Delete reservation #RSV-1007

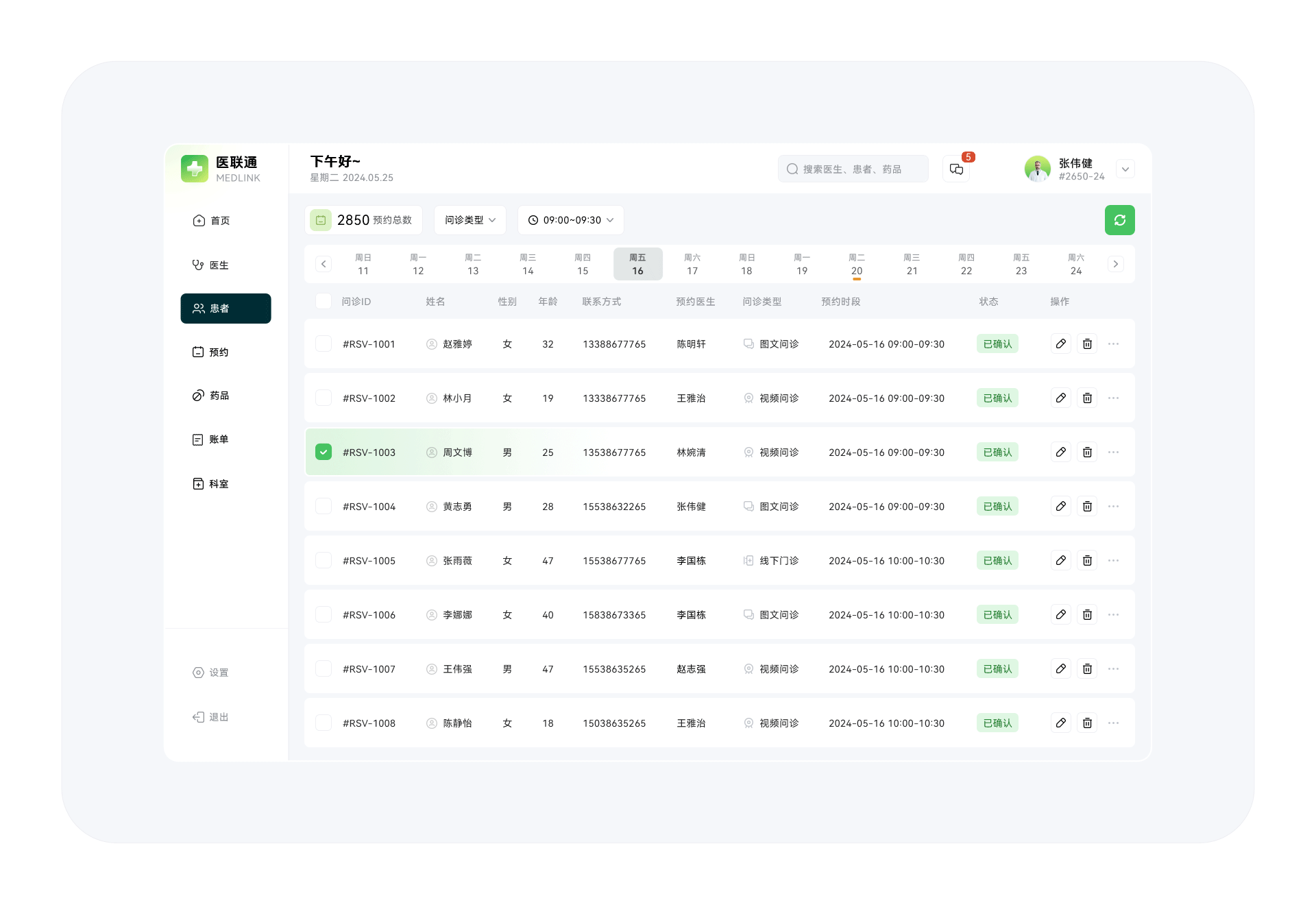[1087, 668]
